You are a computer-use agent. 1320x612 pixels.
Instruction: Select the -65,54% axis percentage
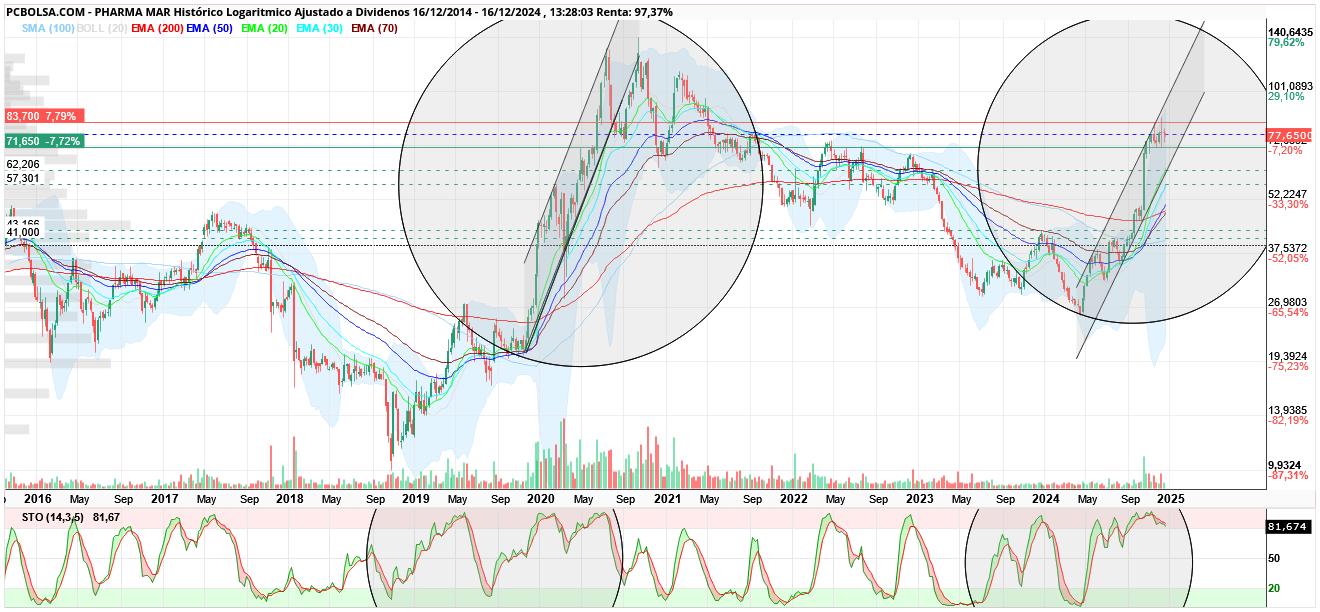1287,313
